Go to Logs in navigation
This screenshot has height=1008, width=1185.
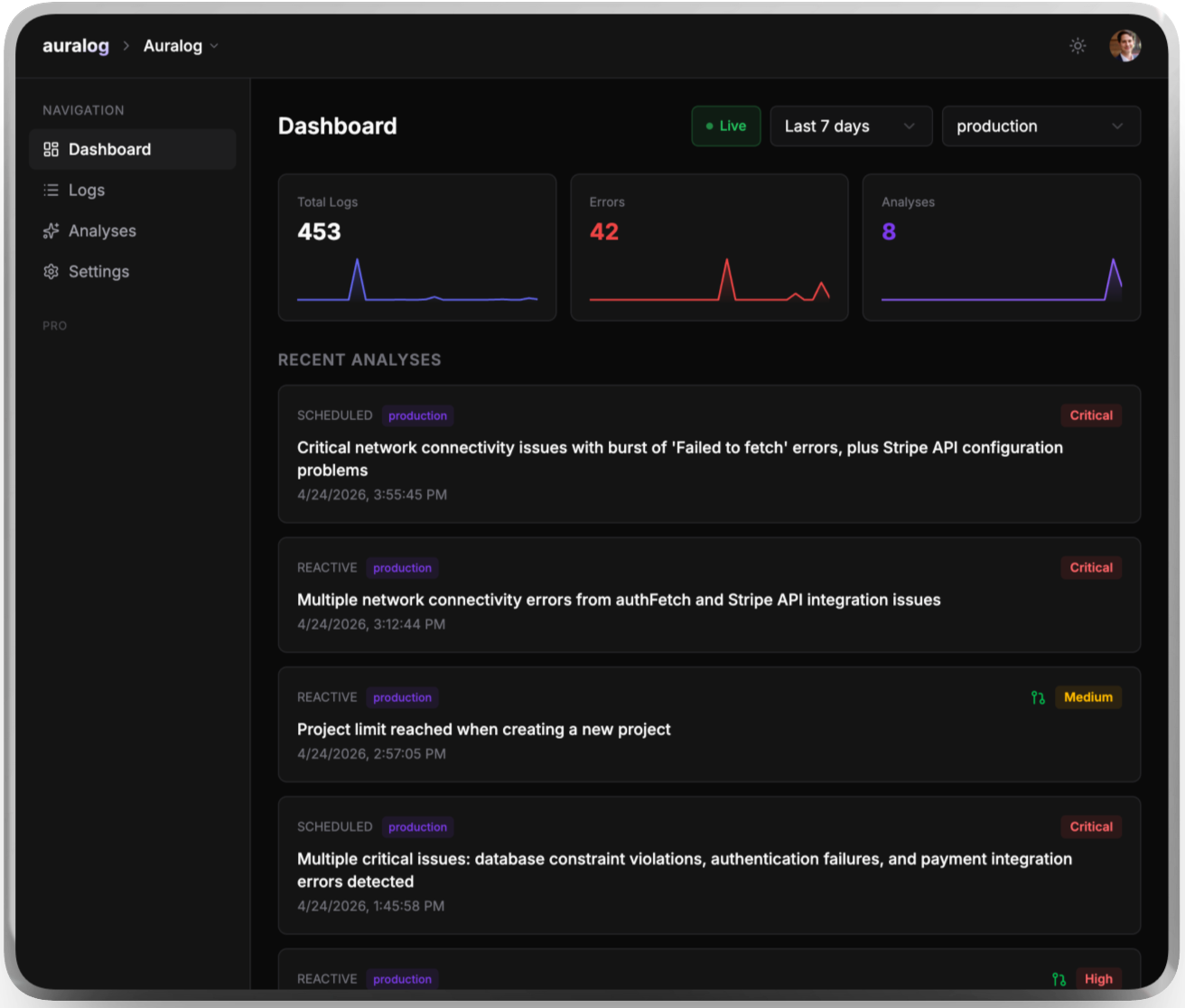(x=133, y=190)
